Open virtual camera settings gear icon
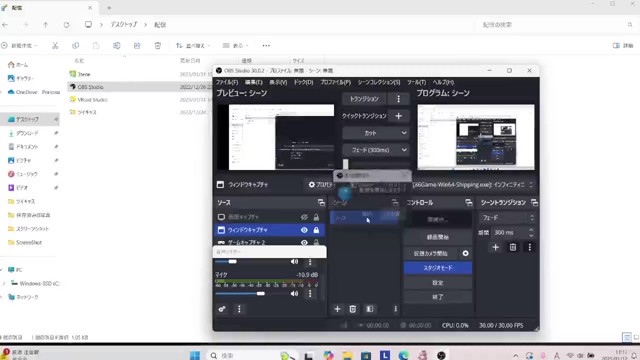Screen dimensions: 640x360 pos(465,253)
